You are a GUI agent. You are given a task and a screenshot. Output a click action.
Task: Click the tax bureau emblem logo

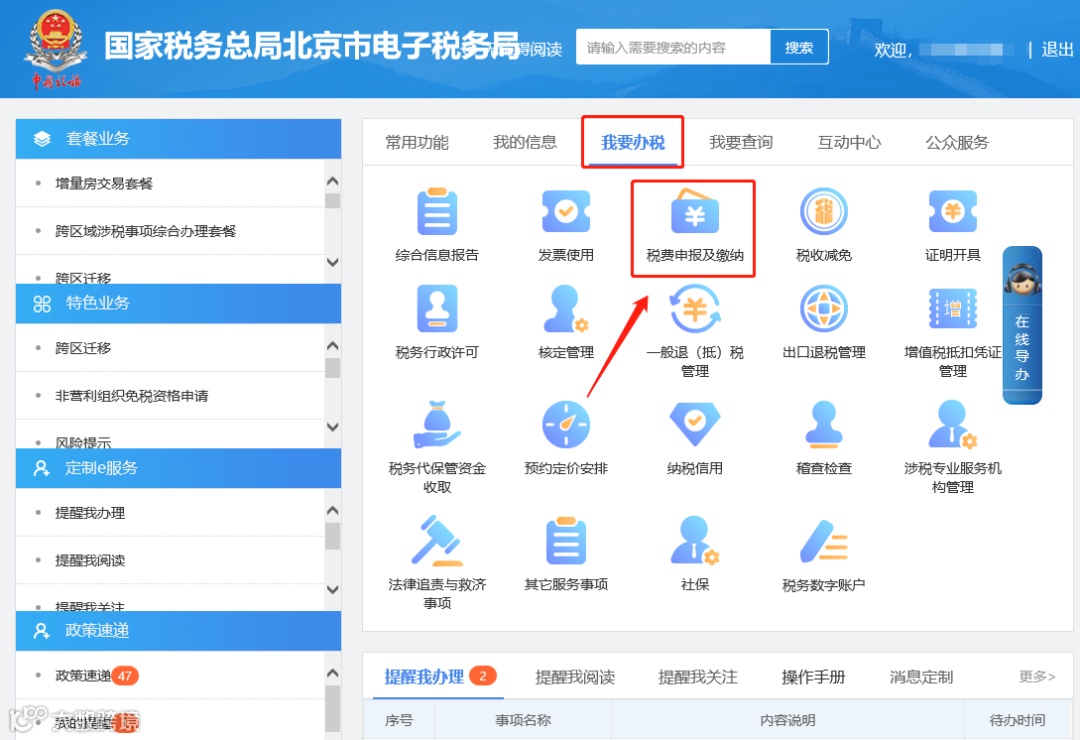[x=56, y=48]
